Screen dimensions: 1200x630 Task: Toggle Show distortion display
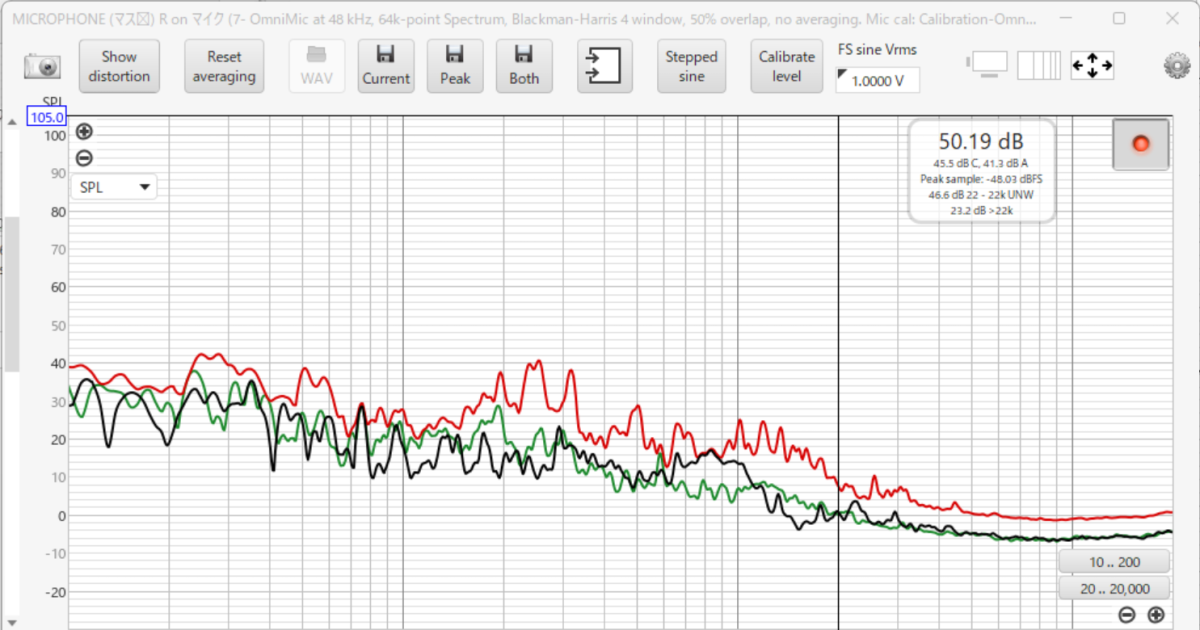(x=119, y=67)
